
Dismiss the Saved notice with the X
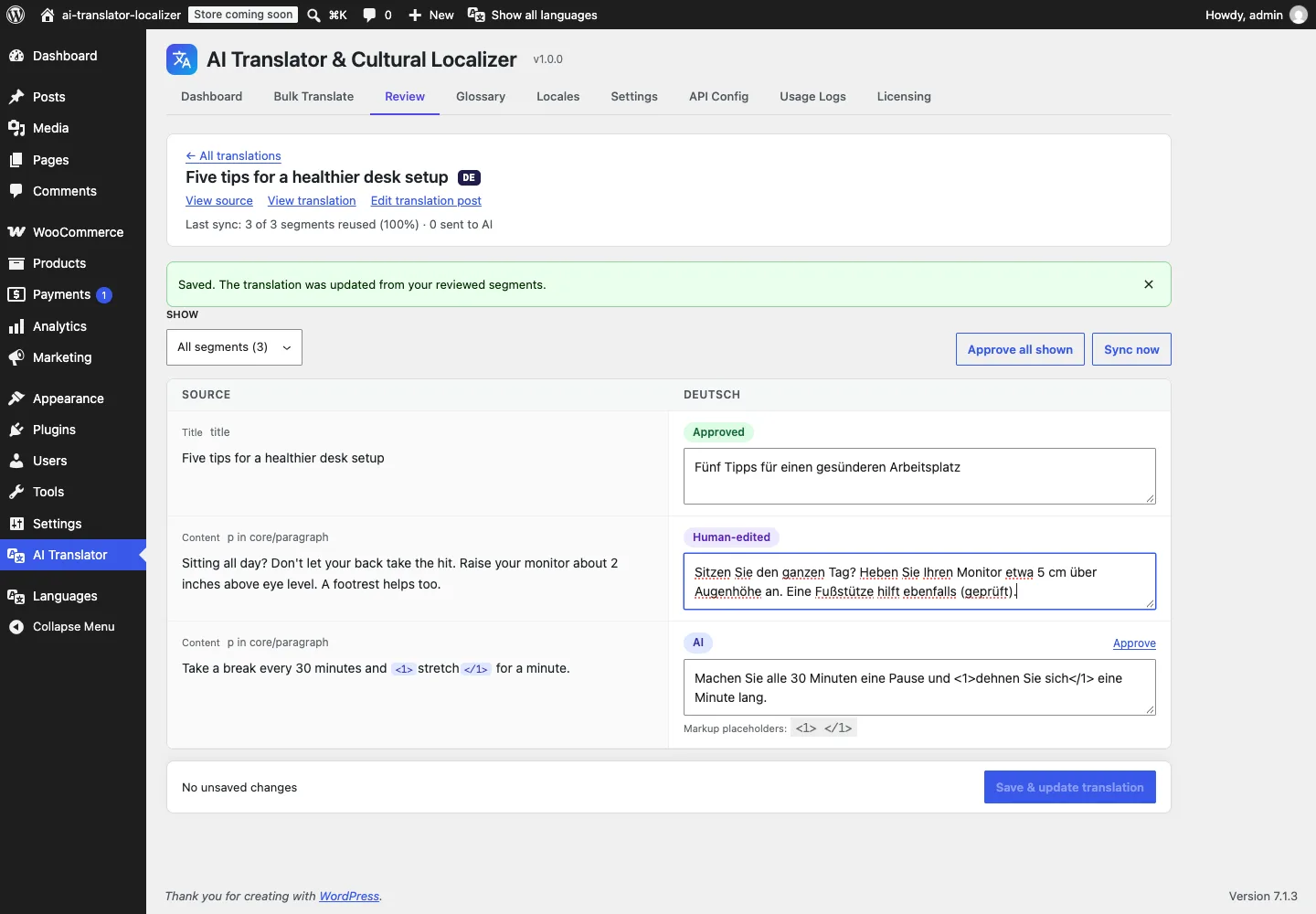1149,284
